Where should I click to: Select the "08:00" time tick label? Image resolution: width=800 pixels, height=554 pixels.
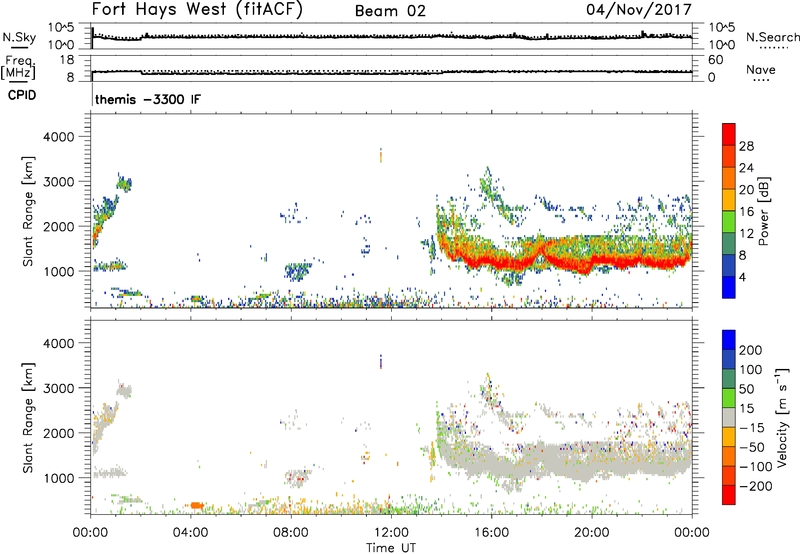point(291,533)
